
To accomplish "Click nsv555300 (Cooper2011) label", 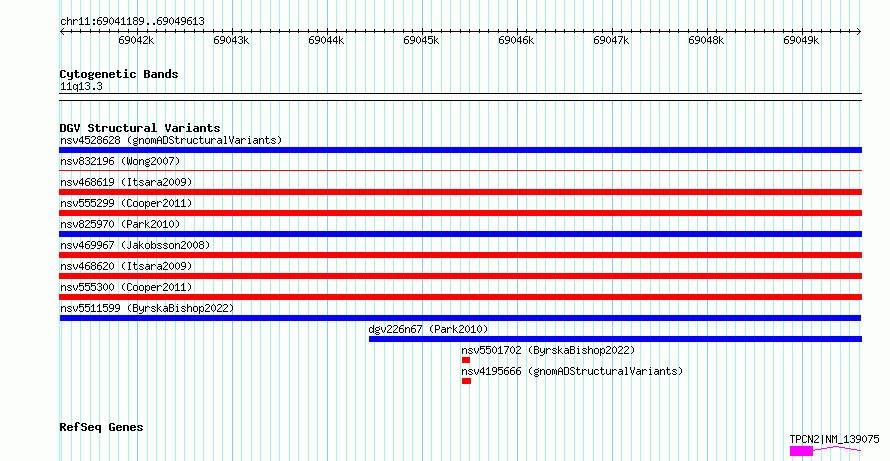I will pos(126,287).
